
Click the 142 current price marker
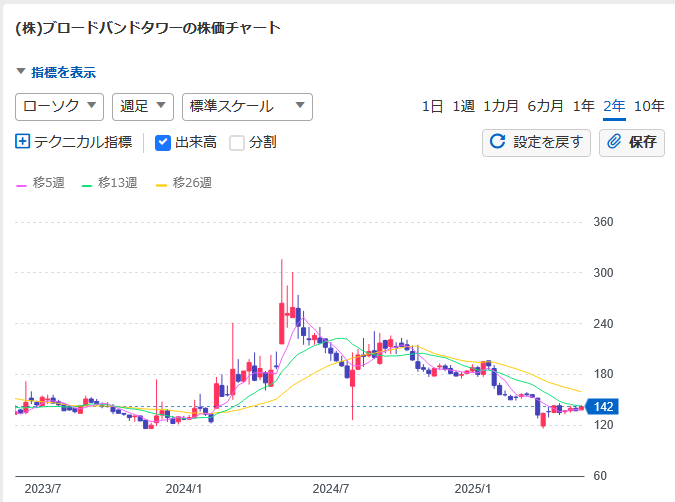pos(603,406)
